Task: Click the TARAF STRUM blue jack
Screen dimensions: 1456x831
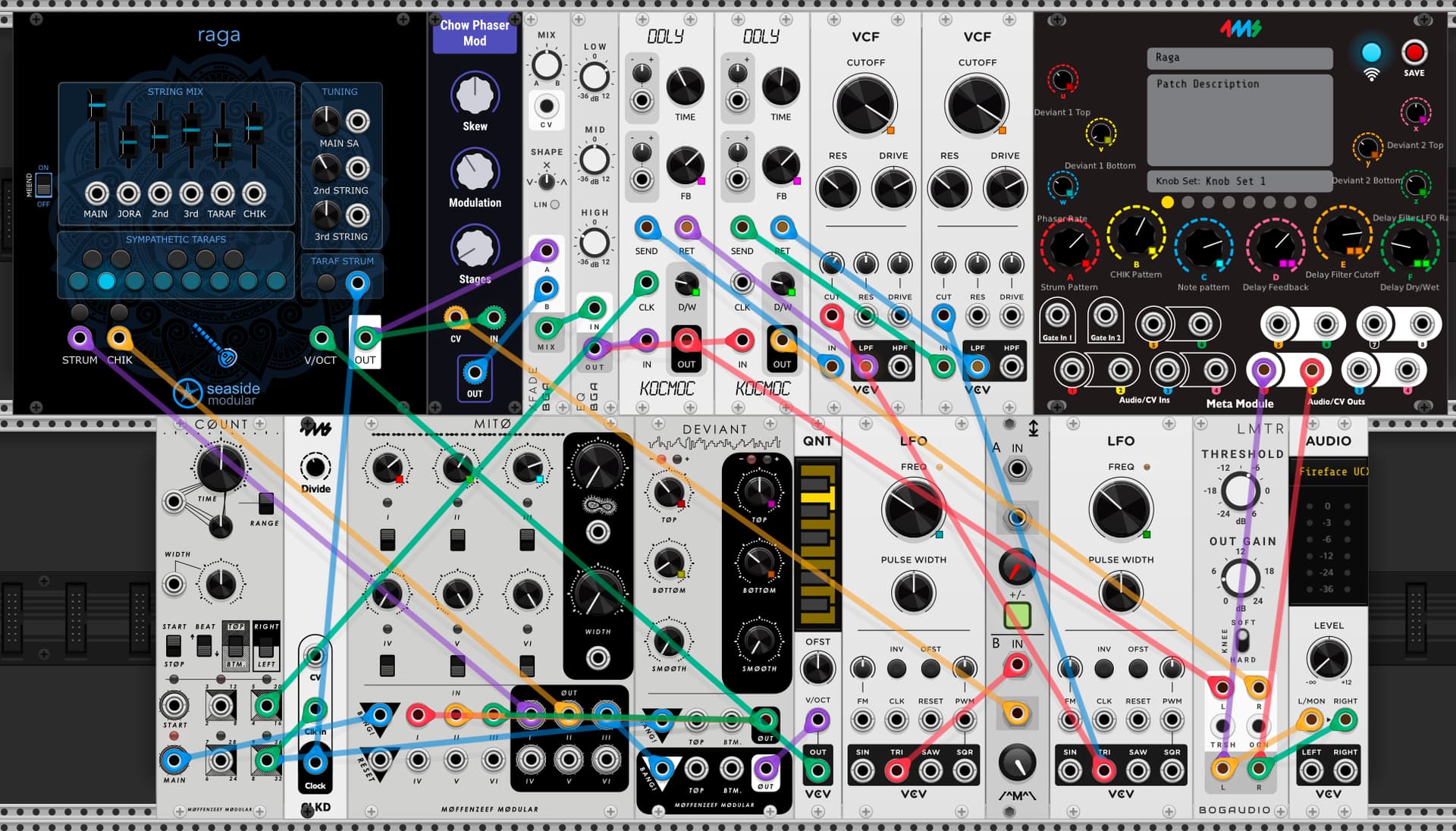Action: [357, 284]
